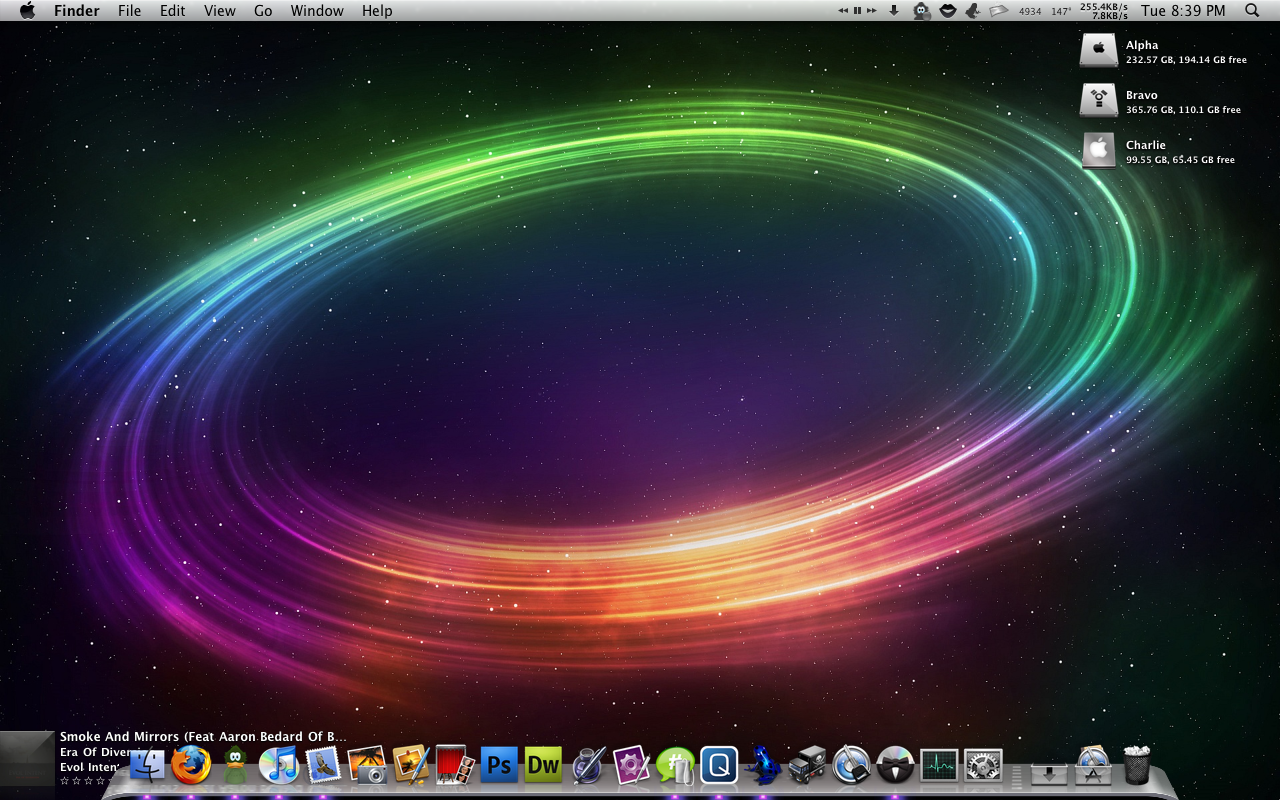Open Spotlight search magnifier
1280x800 pixels.
click(x=1252, y=11)
